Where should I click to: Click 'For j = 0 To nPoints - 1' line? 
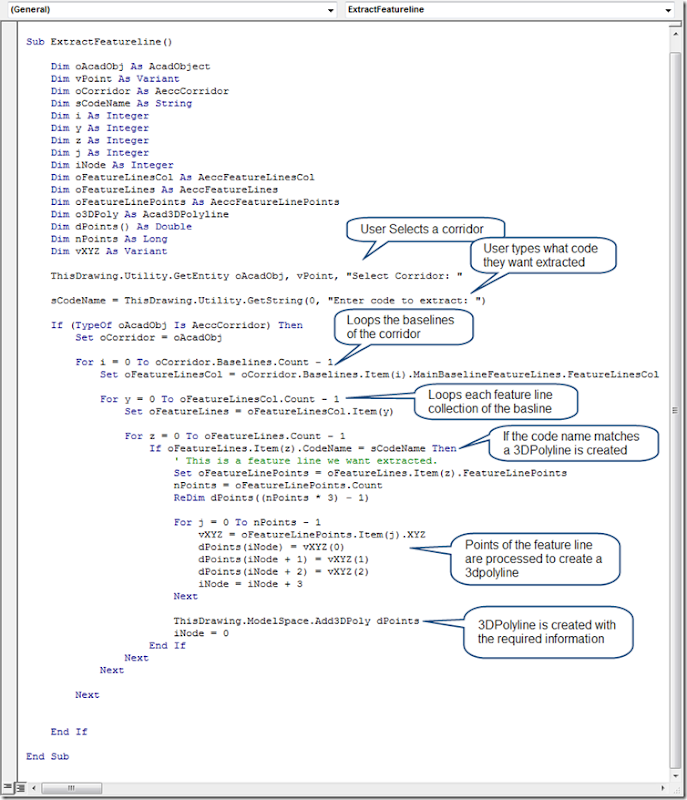click(x=247, y=522)
